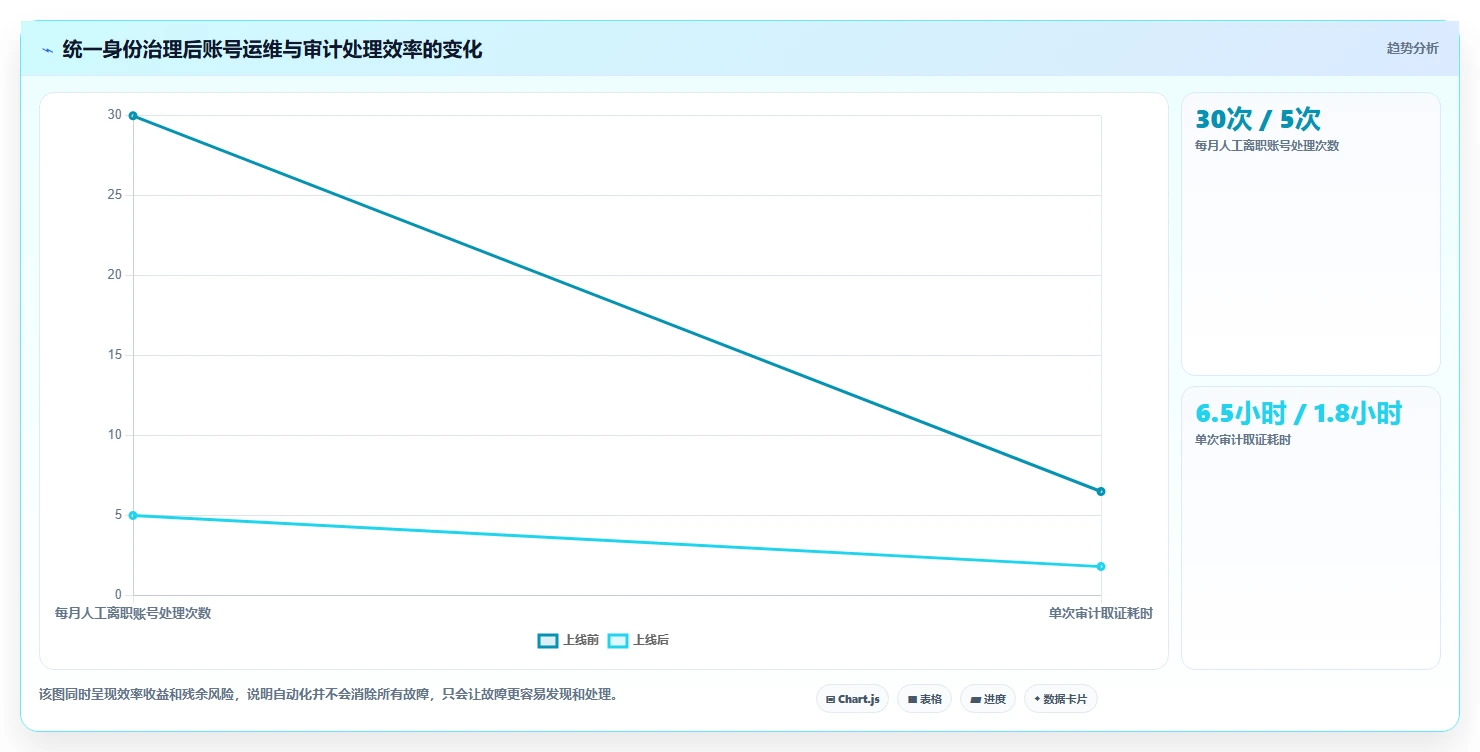
Task: Click the 6.5小时 / 1.8小时 card value
Action: 1299,414
